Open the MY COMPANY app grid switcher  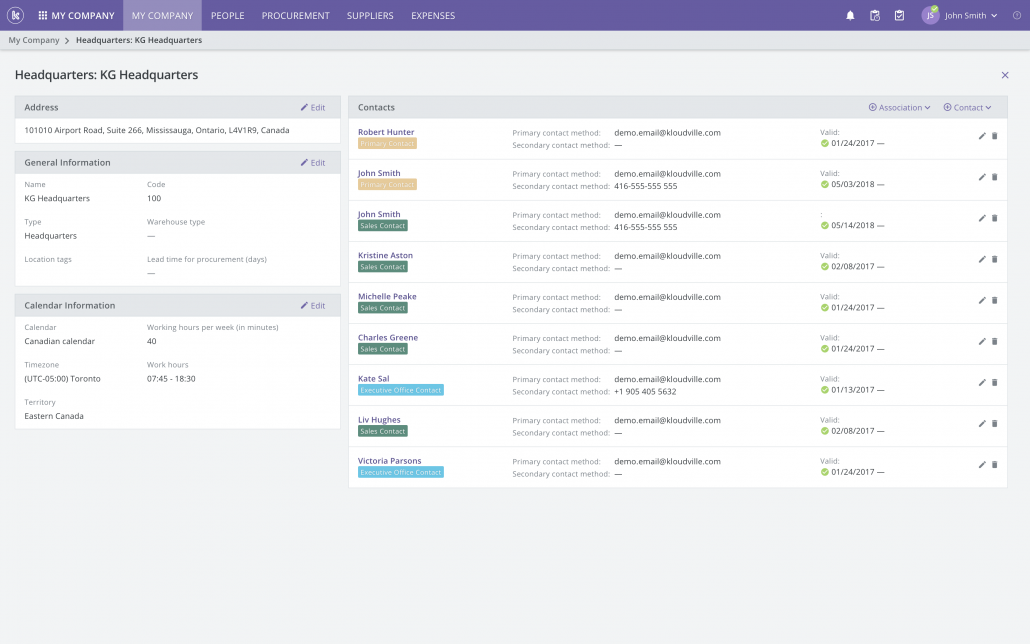click(76, 15)
